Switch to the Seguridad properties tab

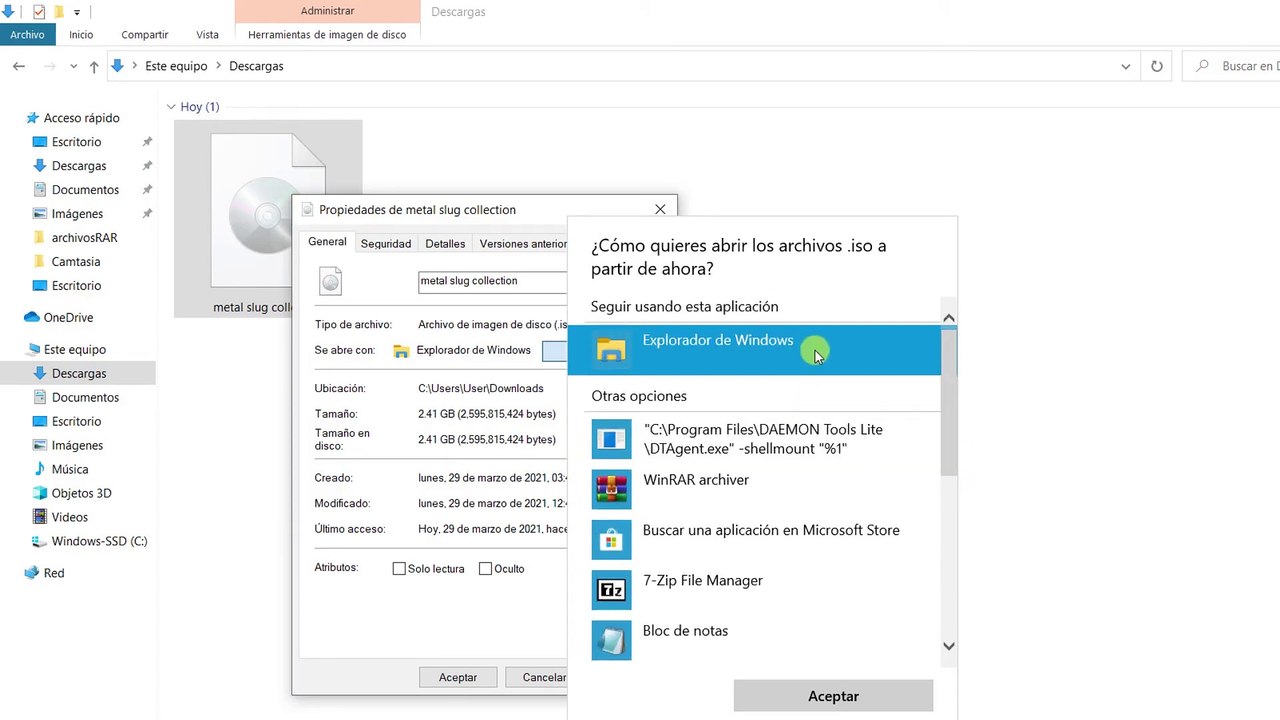tap(386, 244)
